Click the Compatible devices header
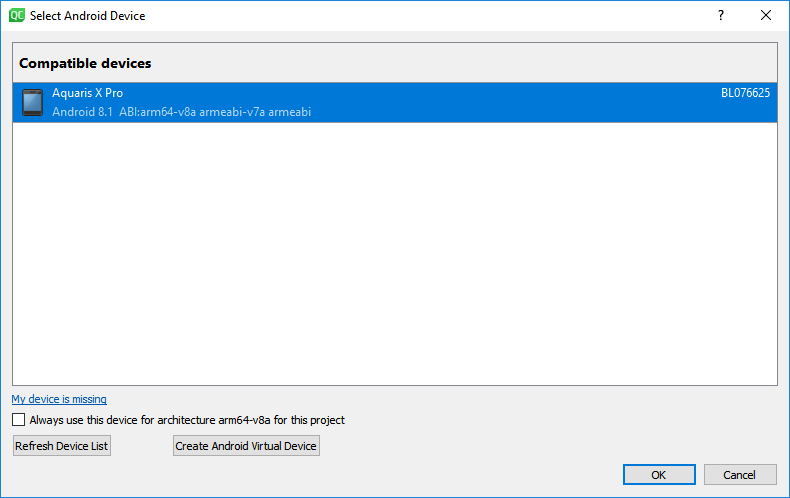Image resolution: width=790 pixels, height=498 pixels. click(85, 63)
